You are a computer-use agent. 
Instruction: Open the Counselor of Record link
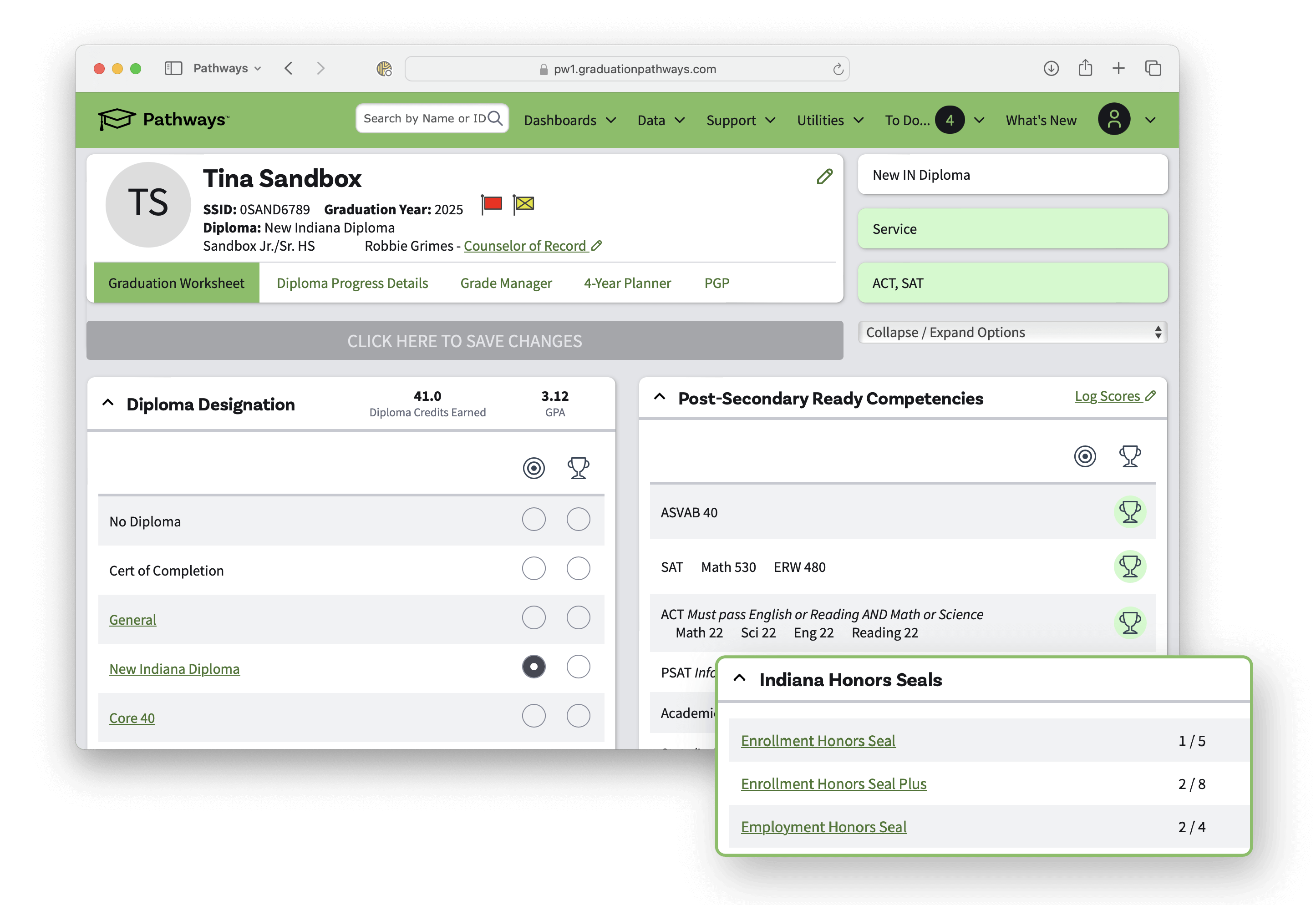525,246
